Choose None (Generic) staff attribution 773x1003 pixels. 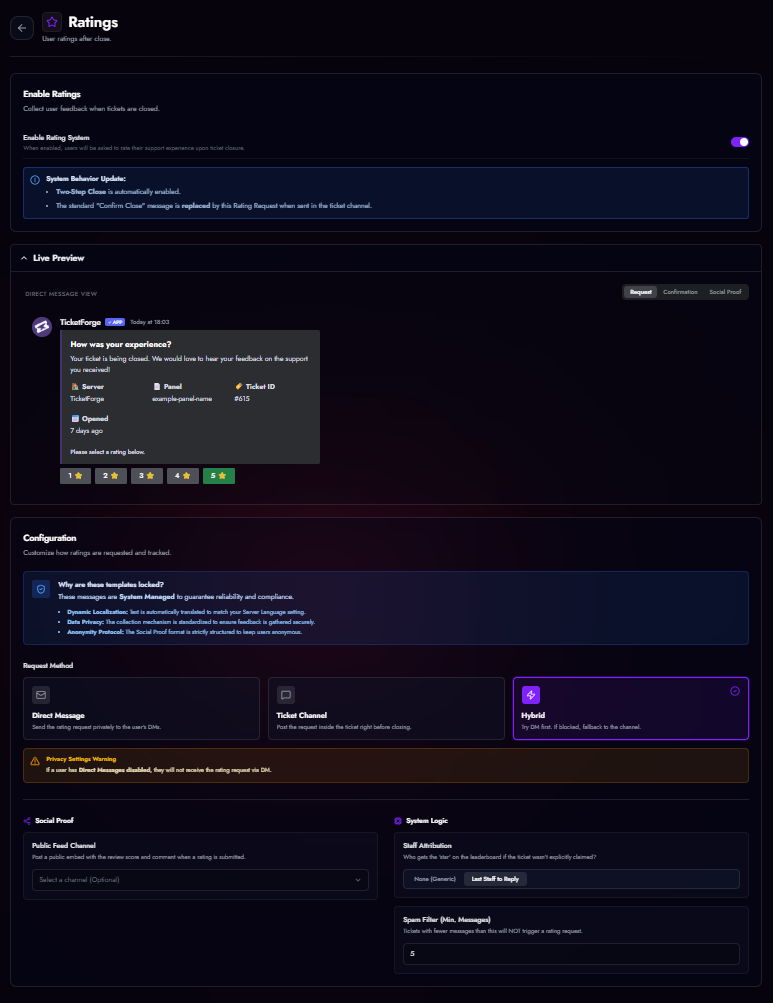point(434,879)
